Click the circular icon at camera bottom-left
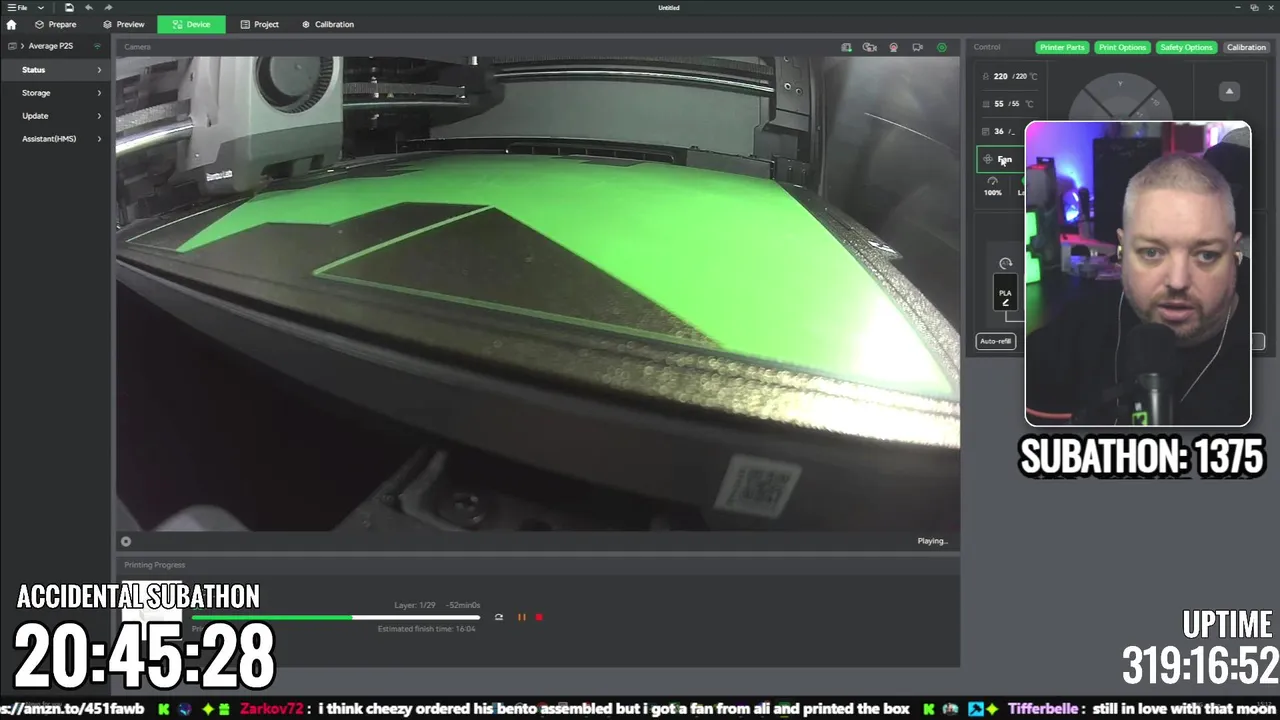This screenshot has height=720, width=1280. tap(126, 541)
